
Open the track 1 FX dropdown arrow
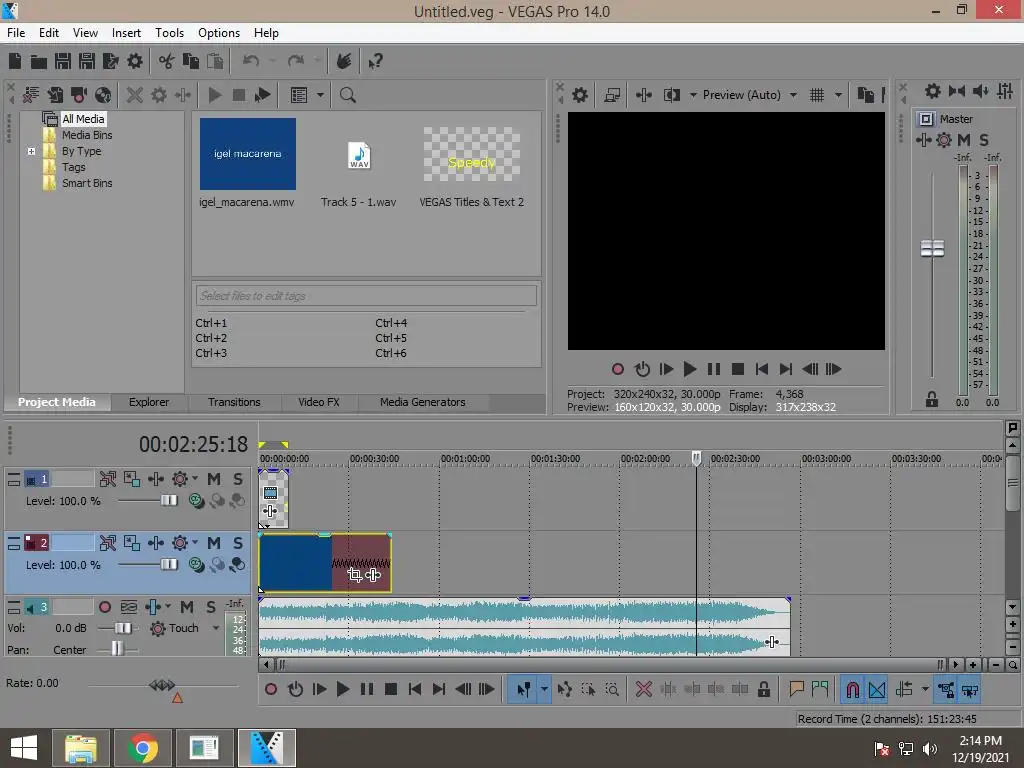pos(195,479)
